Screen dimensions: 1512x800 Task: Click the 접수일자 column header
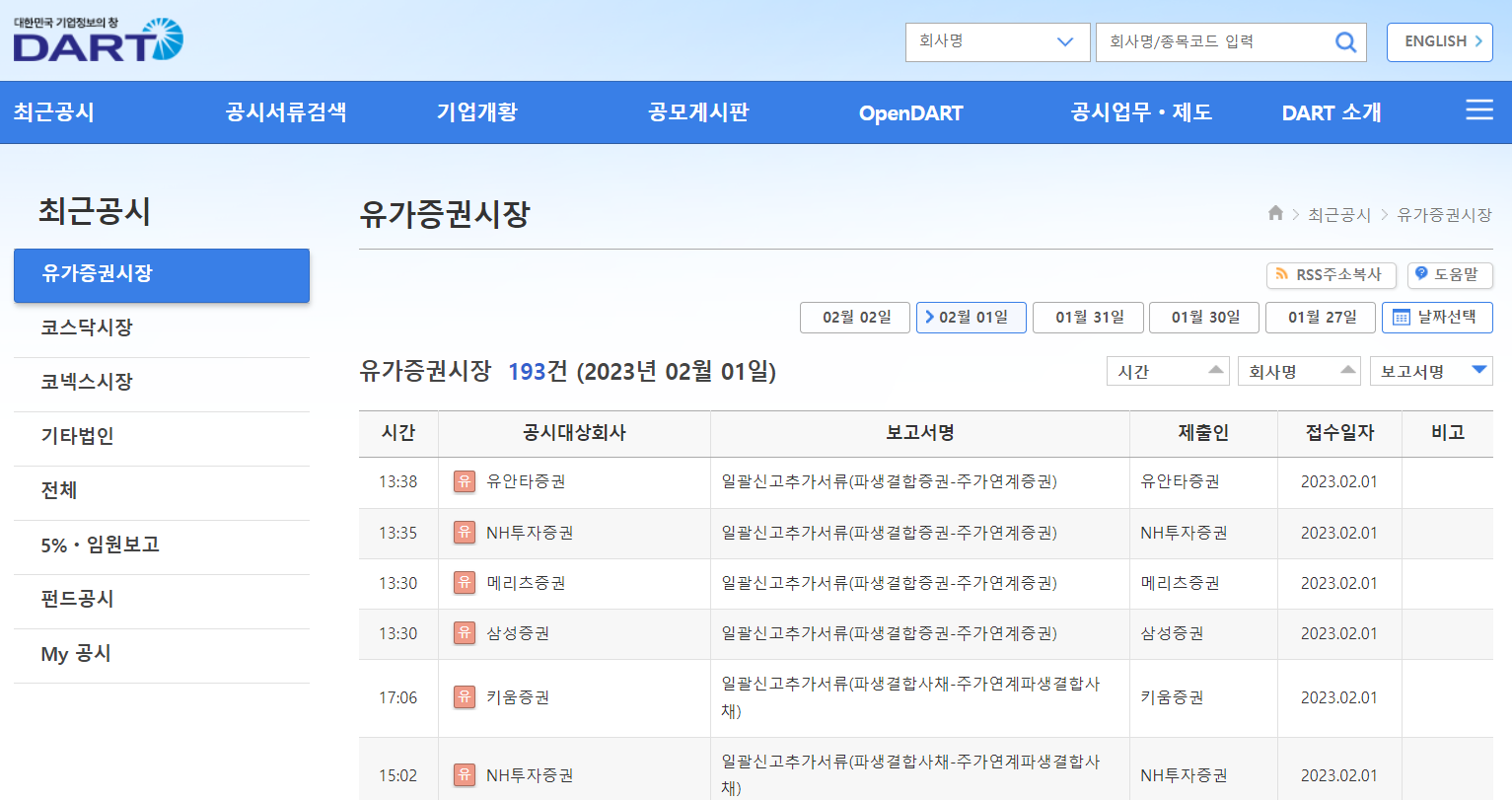click(1339, 433)
